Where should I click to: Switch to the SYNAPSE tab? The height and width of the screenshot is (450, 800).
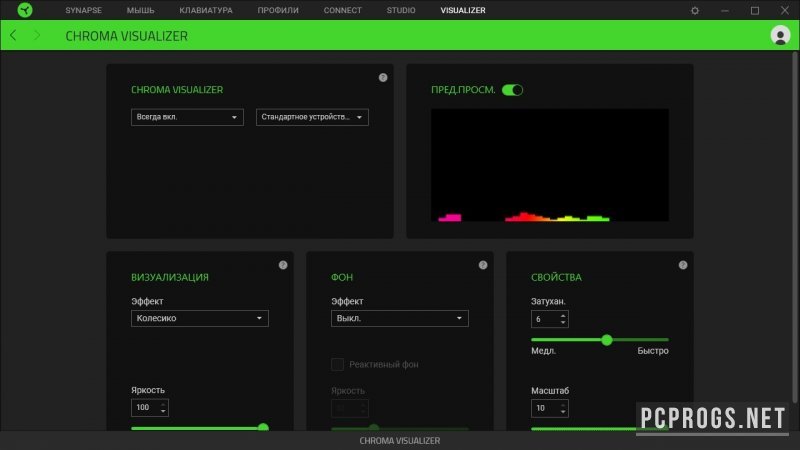click(84, 10)
